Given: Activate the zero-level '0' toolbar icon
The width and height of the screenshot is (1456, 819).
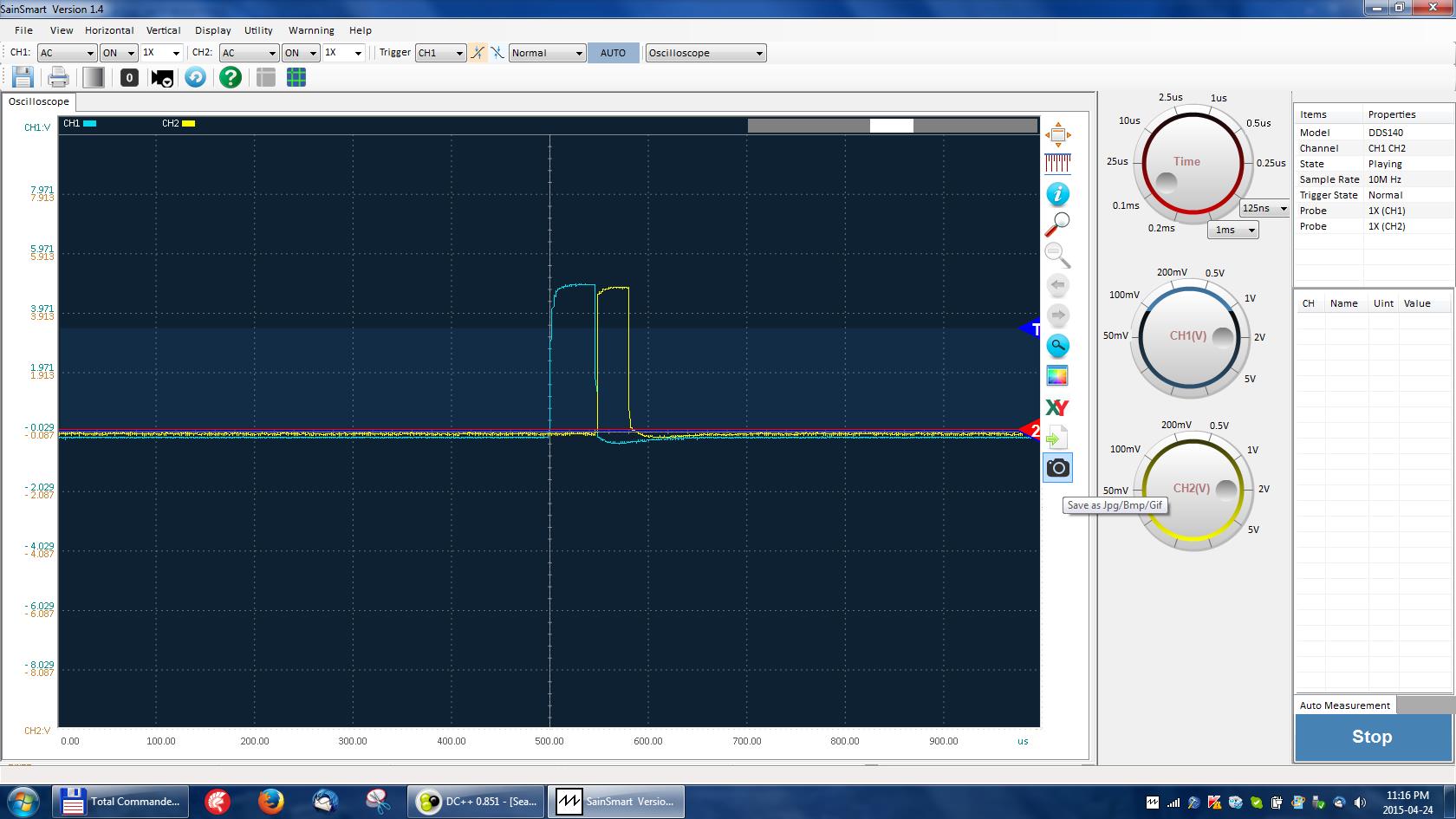Looking at the screenshot, I should [x=129, y=77].
